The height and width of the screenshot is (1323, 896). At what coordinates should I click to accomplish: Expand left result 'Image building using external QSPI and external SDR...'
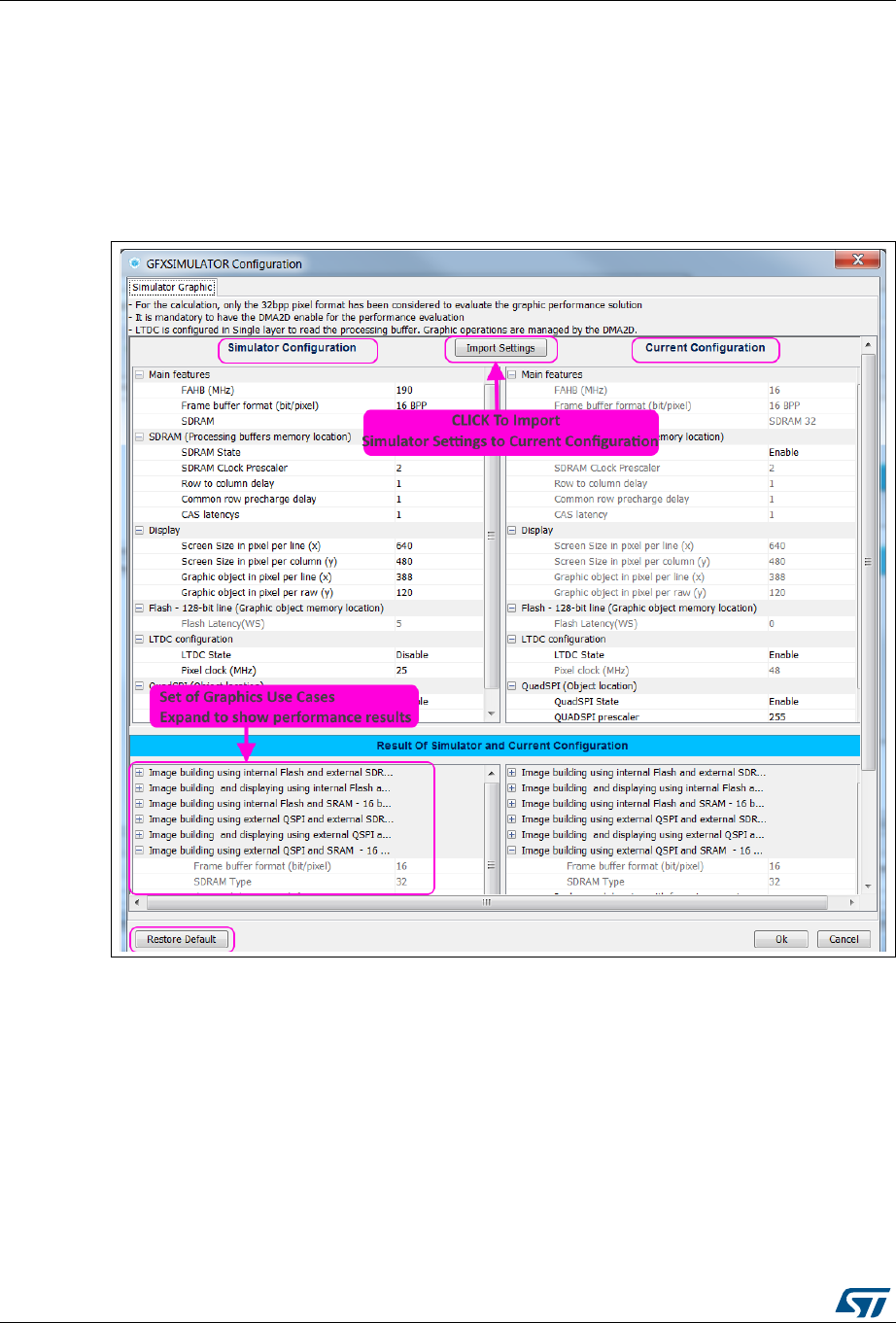tap(139, 819)
